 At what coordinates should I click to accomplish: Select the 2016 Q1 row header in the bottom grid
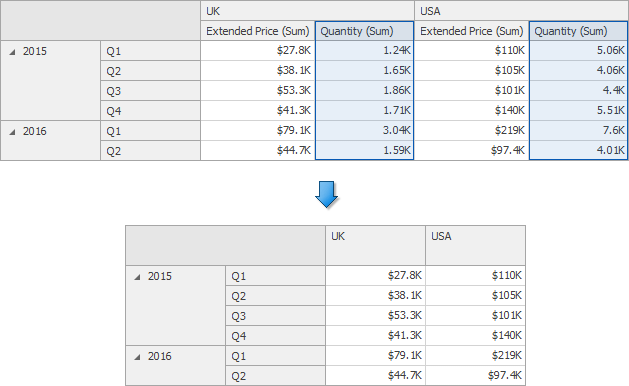coord(276,356)
